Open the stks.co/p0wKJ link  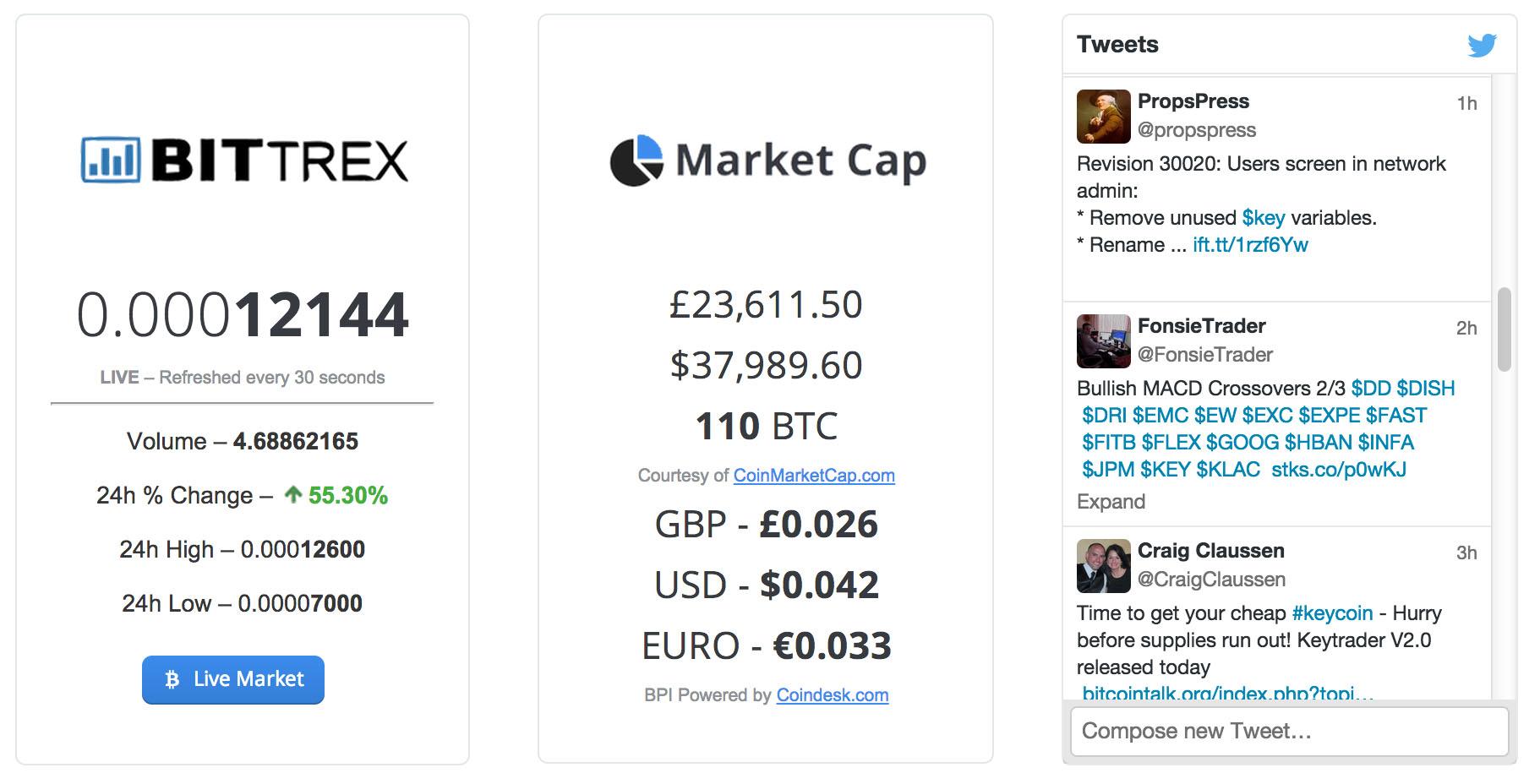click(x=1339, y=470)
